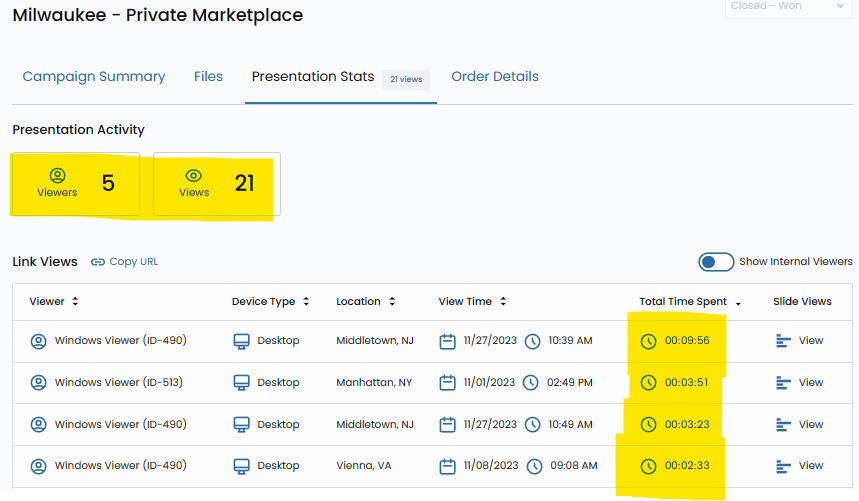This screenshot has width=859, height=501.
Task: Open the Order Details tab
Action: click(495, 77)
